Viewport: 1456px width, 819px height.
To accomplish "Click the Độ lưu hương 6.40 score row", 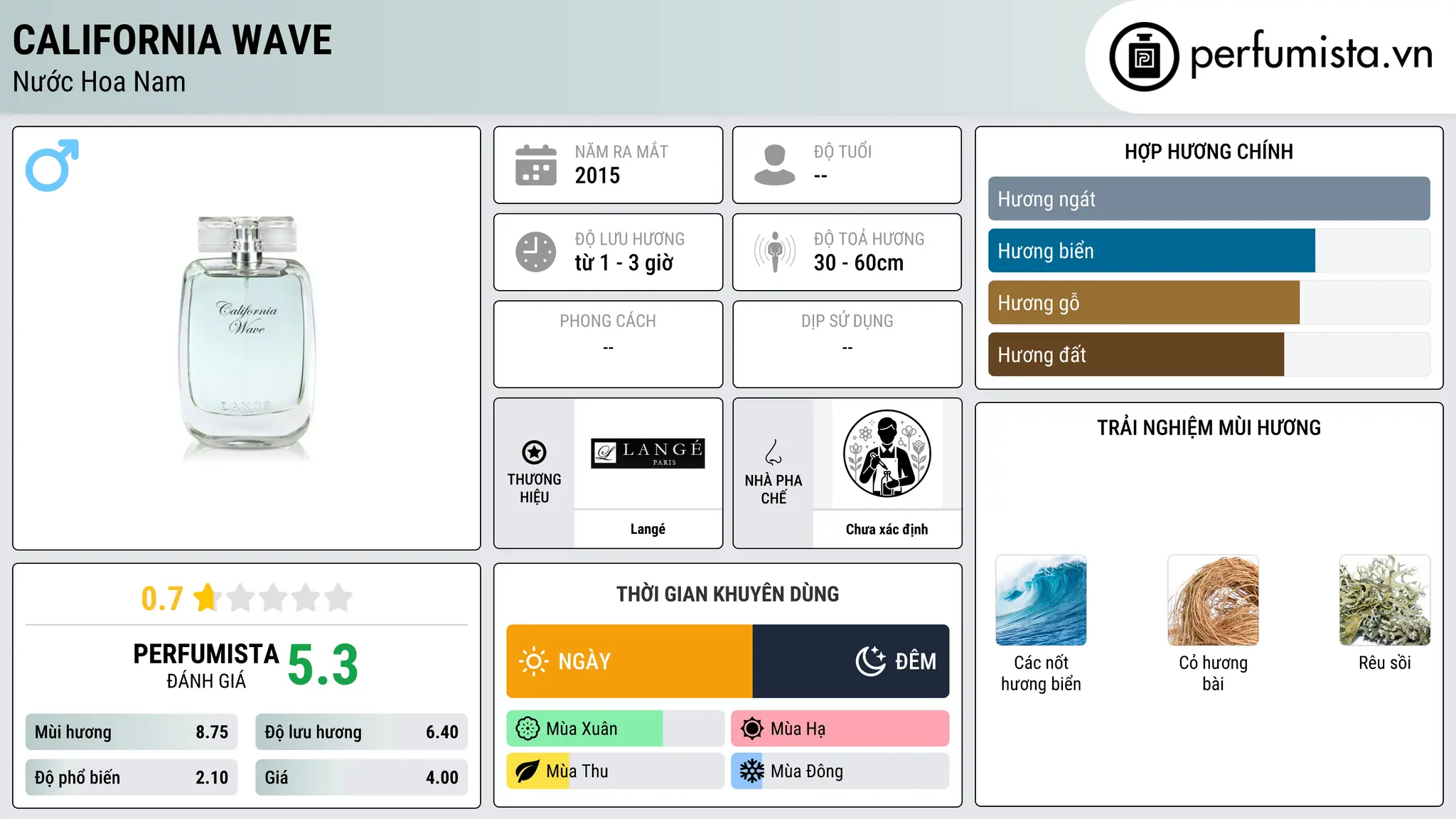I will tap(361, 732).
